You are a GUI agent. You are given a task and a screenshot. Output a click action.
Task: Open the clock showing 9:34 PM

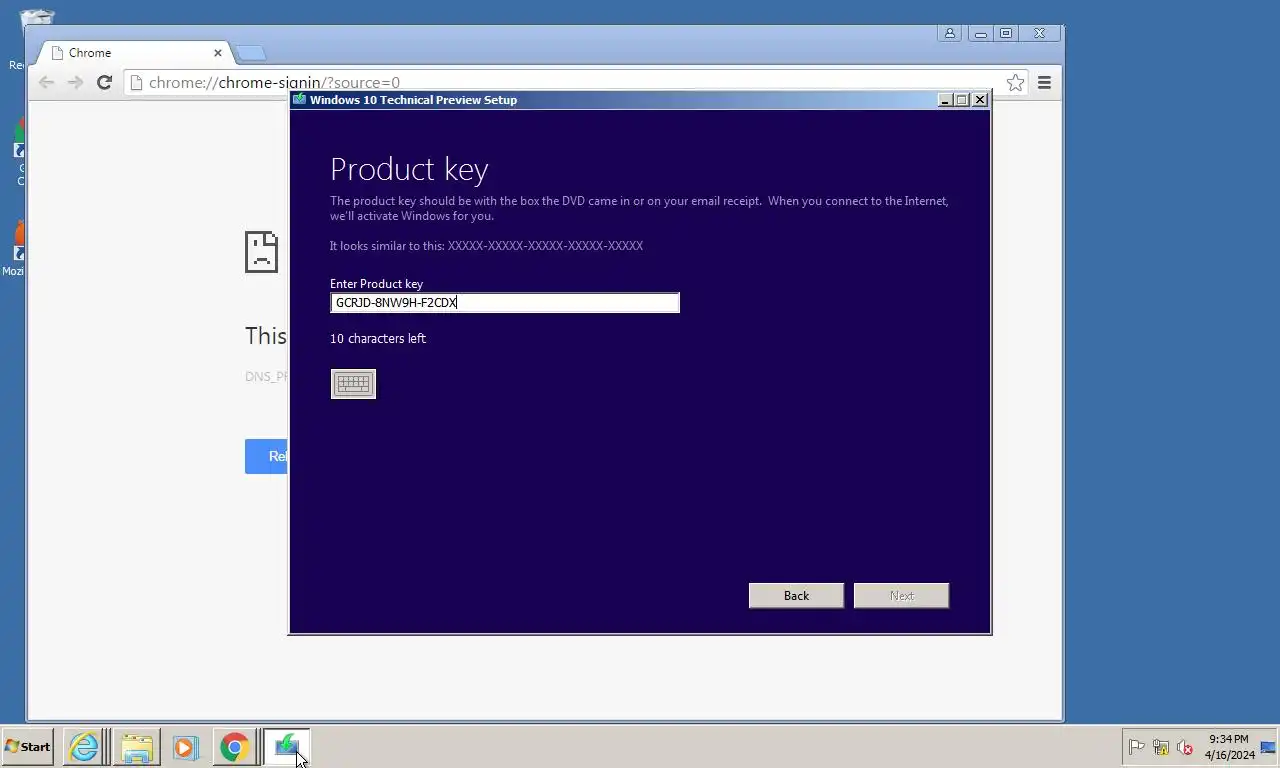pos(1229,747)
